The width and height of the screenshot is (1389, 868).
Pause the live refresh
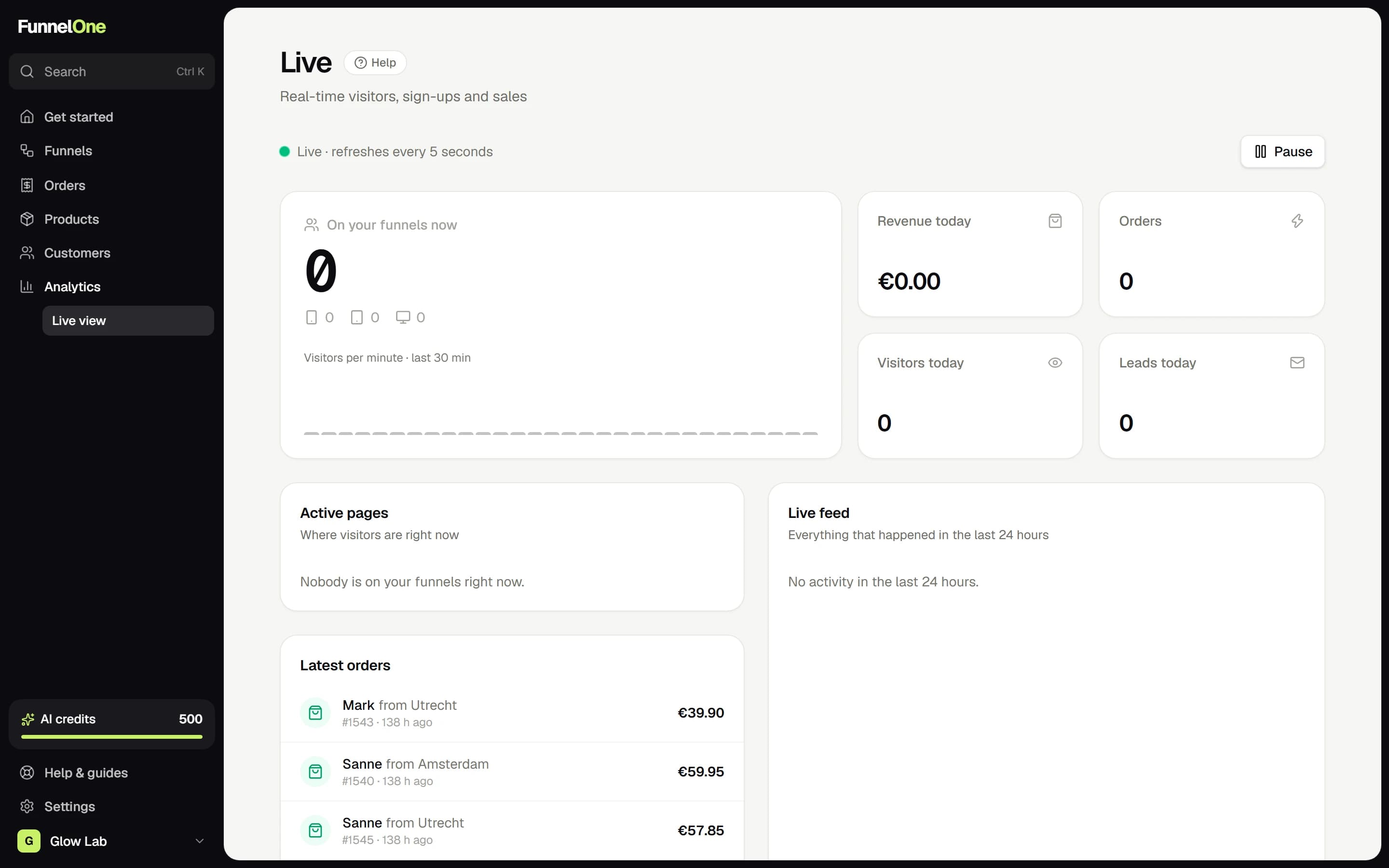[1282, 151]
